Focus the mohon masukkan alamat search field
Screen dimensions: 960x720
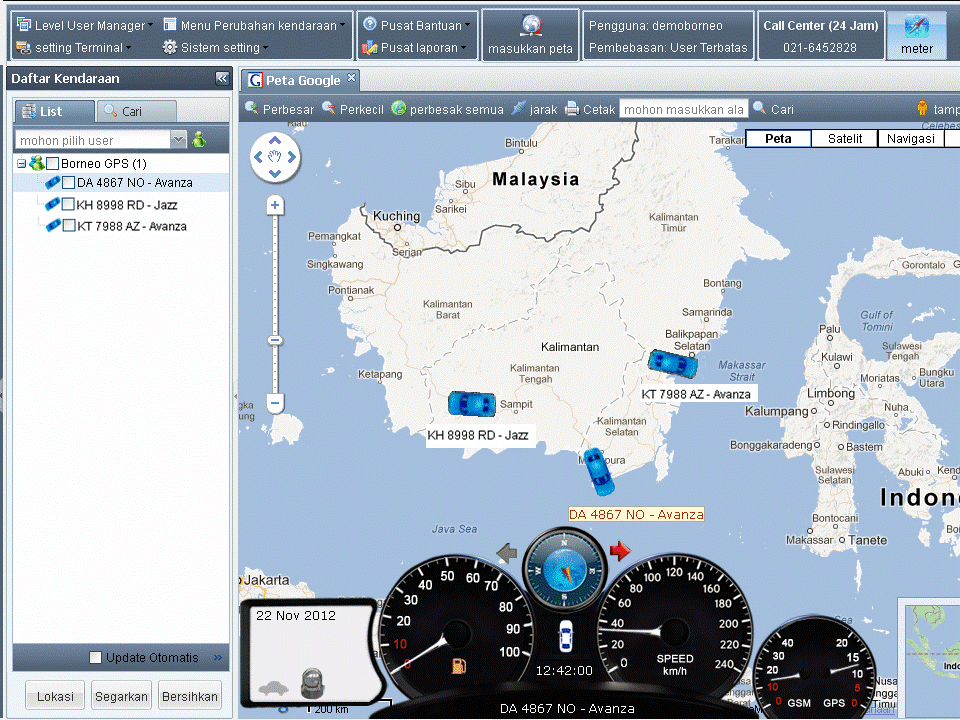coord(684,109)
